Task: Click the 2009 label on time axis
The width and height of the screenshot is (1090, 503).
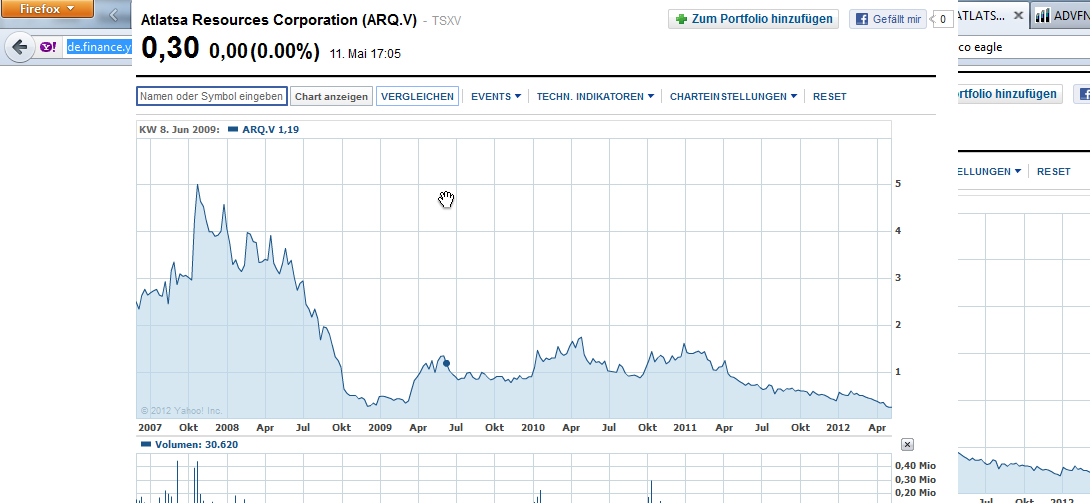Action: 380,427
